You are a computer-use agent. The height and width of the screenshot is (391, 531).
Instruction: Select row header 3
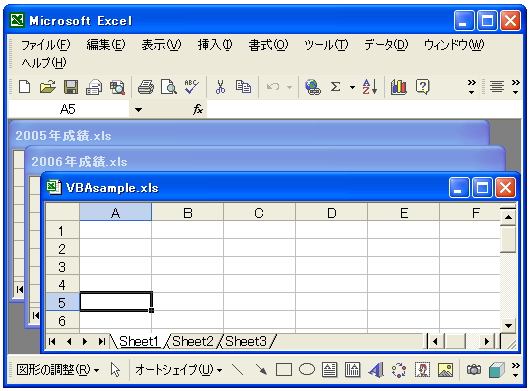[62, 267]
